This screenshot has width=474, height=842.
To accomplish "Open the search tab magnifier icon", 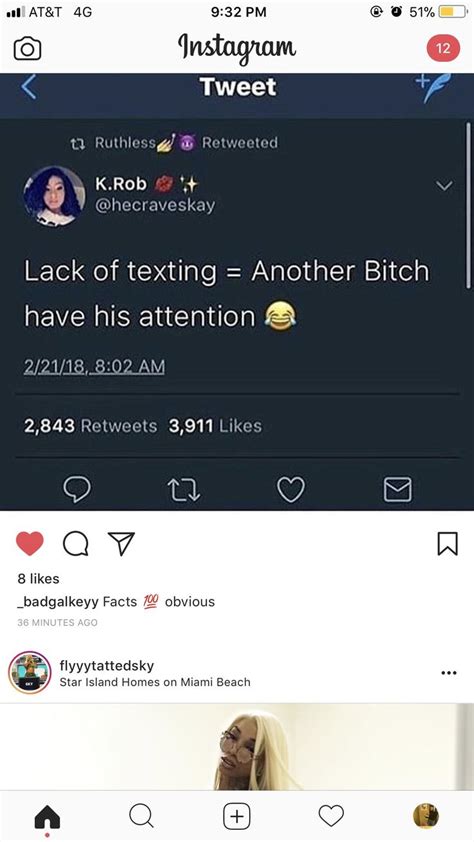I will [x=142, y=816].
